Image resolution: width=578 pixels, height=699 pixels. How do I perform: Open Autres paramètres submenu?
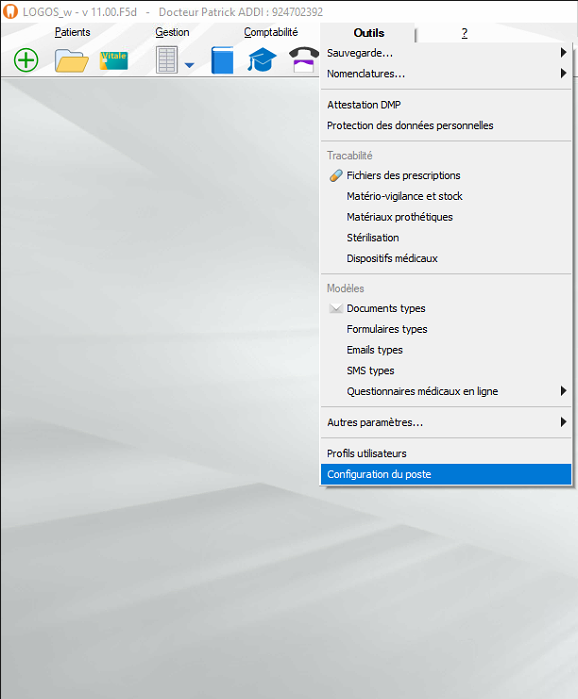click(446, 422)
